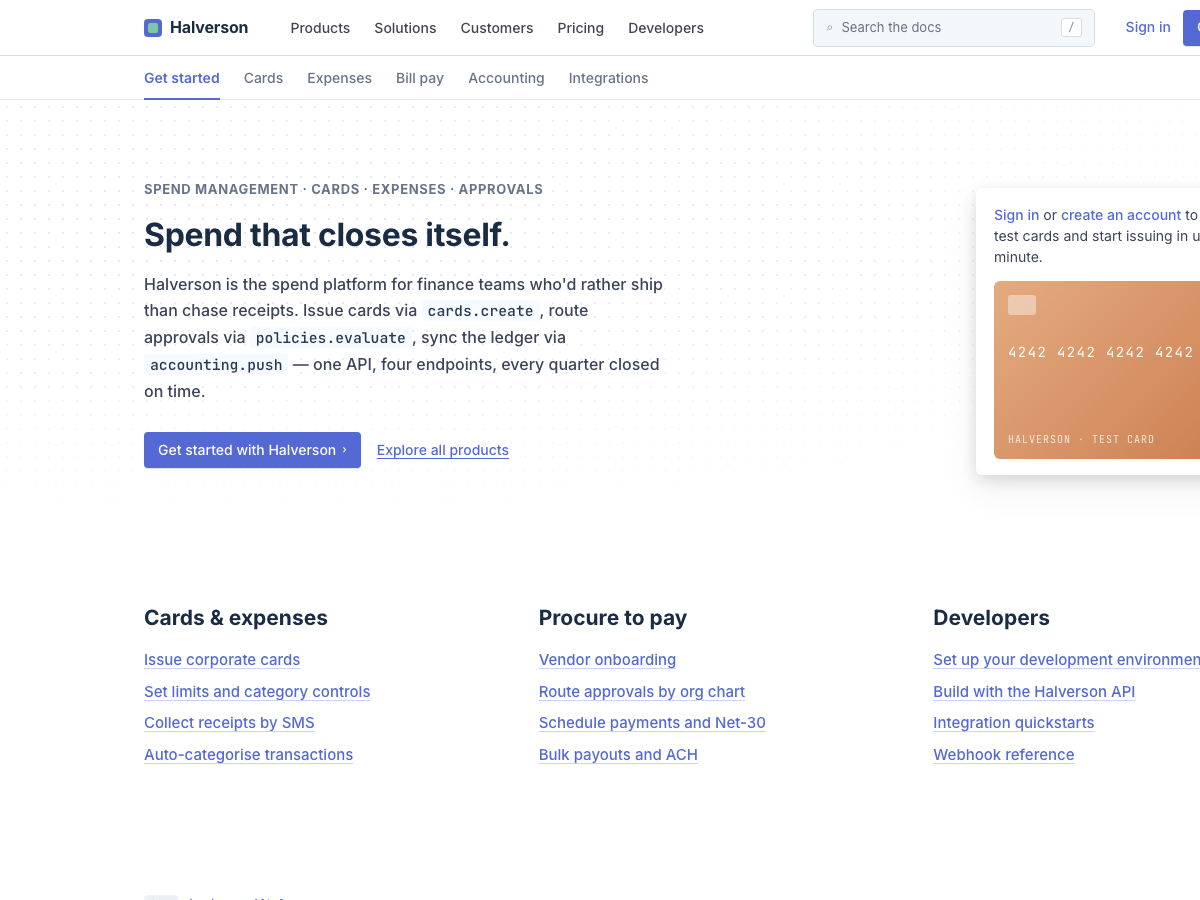1200x900 pixels.
Task: Switch to the Expenses tab
Action: pos(339,78)
